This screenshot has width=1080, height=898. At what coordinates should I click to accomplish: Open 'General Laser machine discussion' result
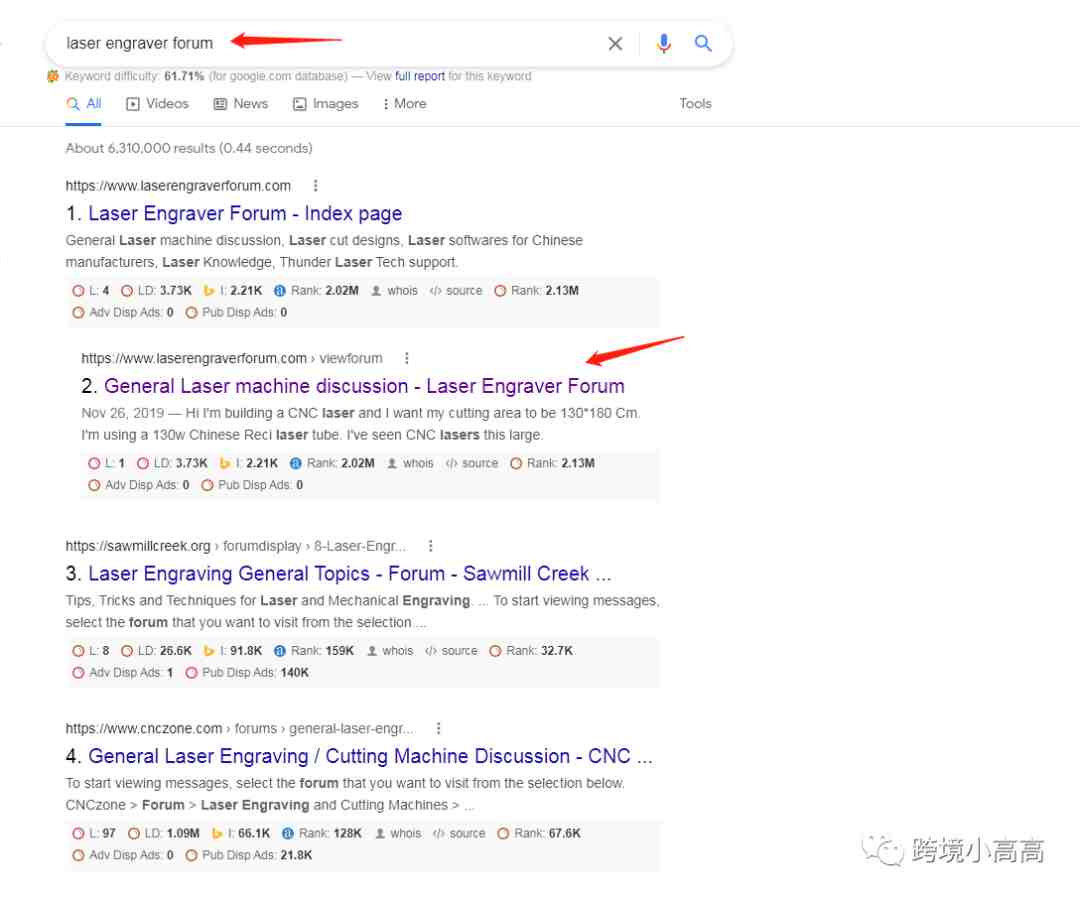pos(364,386)
